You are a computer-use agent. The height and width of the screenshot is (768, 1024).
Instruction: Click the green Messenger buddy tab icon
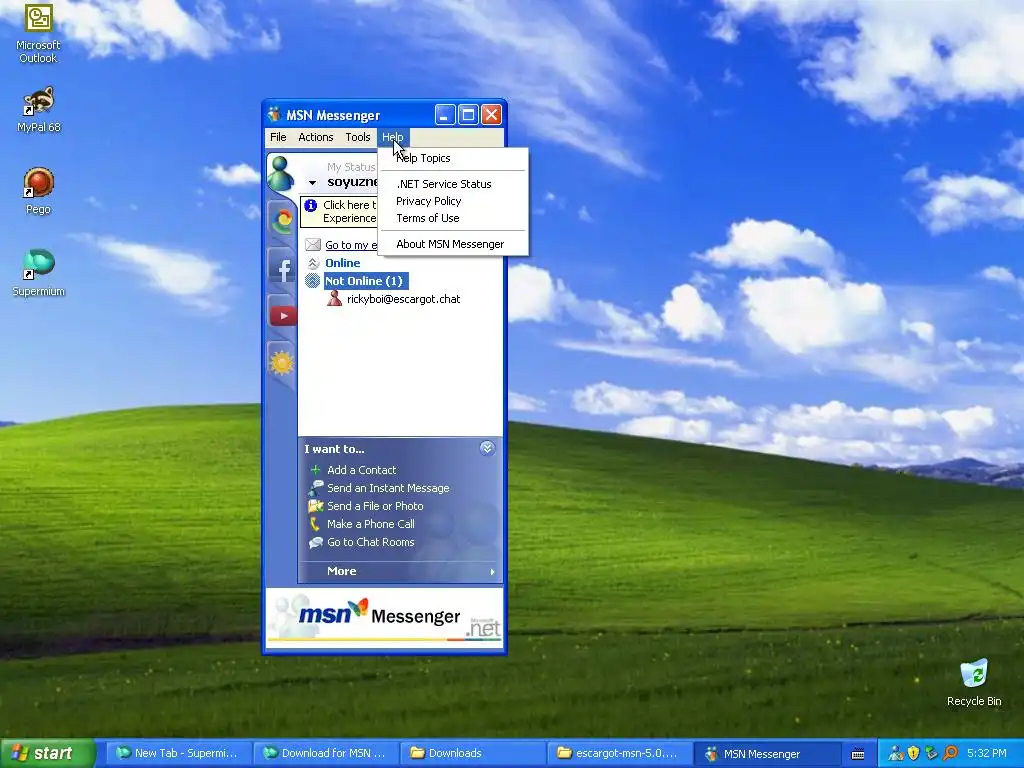tap(281, 173)
